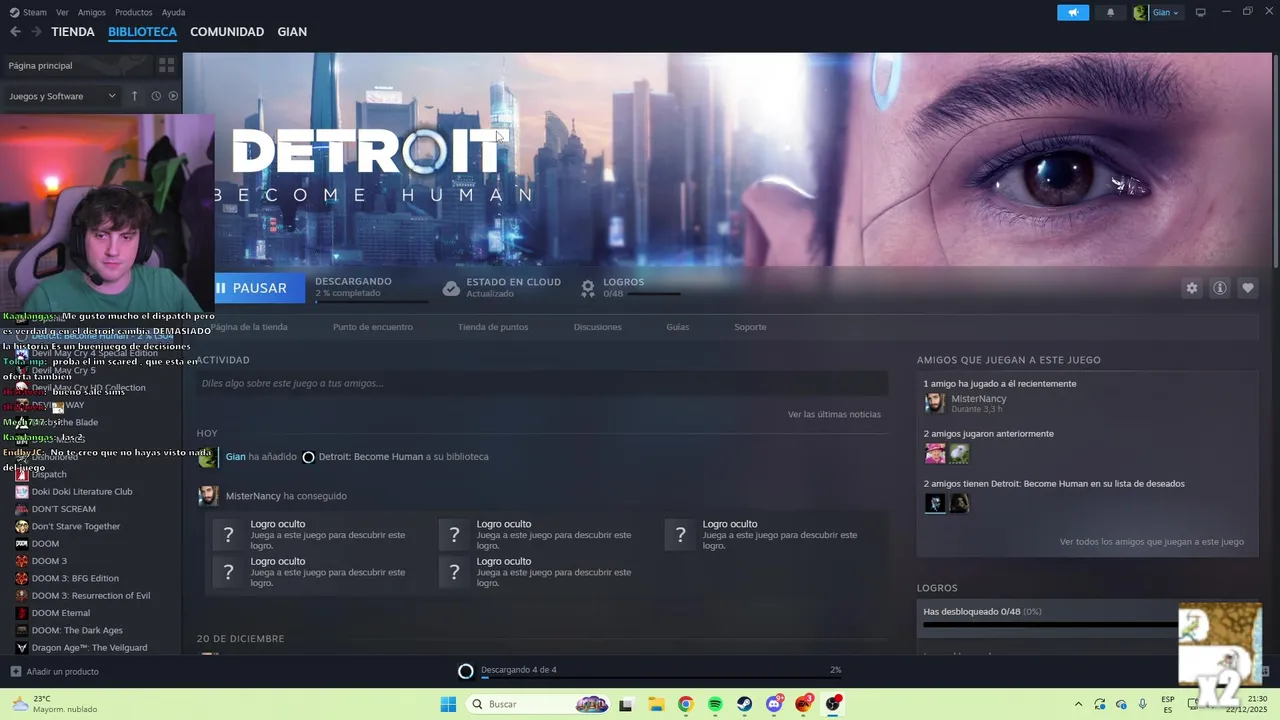The image size is (1280, 720).
Task: Click the sort-direction up arrow icon
Action: tap(135, 96)
